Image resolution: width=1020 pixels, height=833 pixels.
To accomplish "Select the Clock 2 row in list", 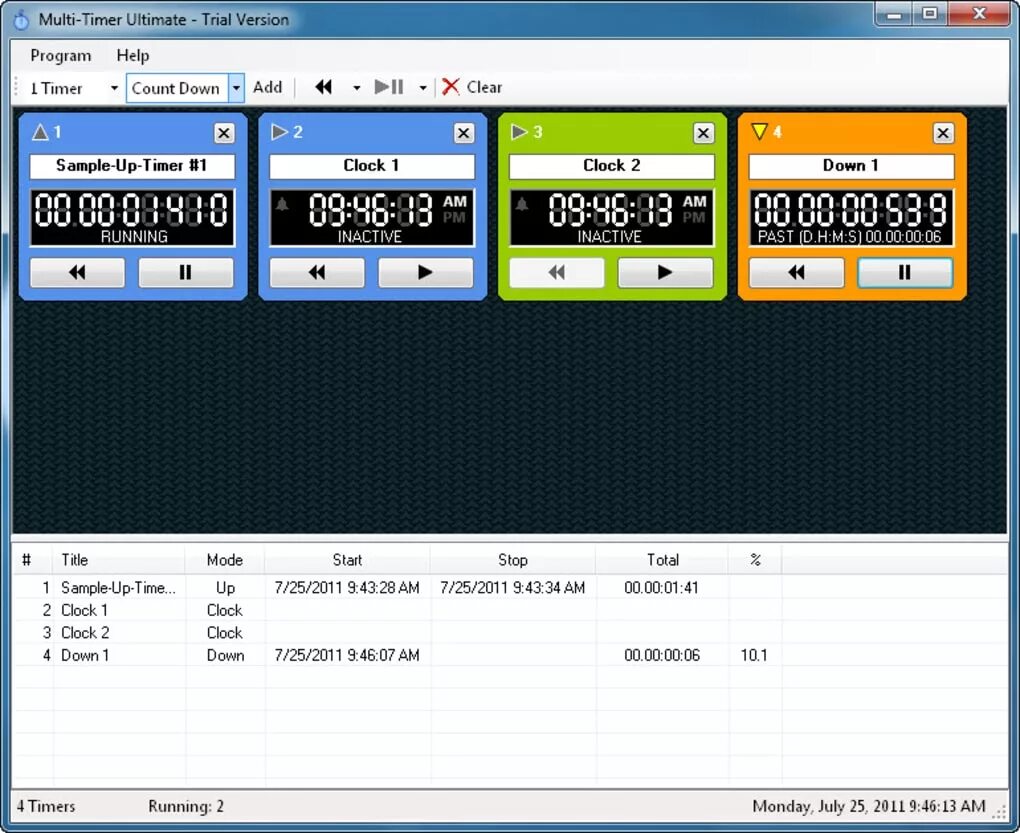I will coord(510,633).
